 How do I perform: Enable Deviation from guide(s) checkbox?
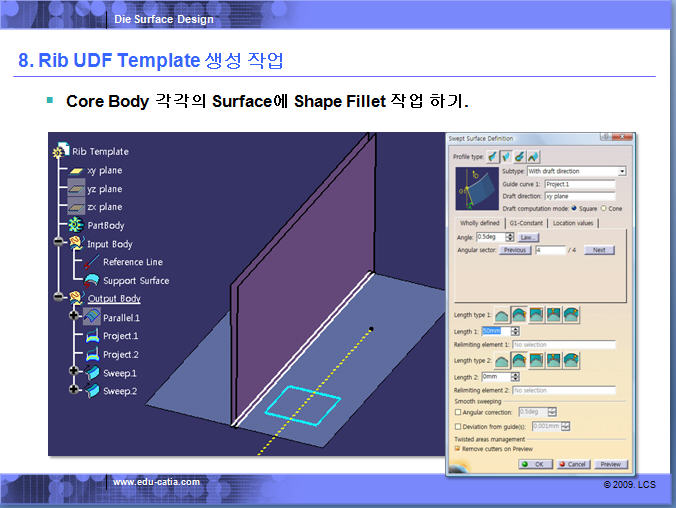pyautogui.click(x=459, y=425)
